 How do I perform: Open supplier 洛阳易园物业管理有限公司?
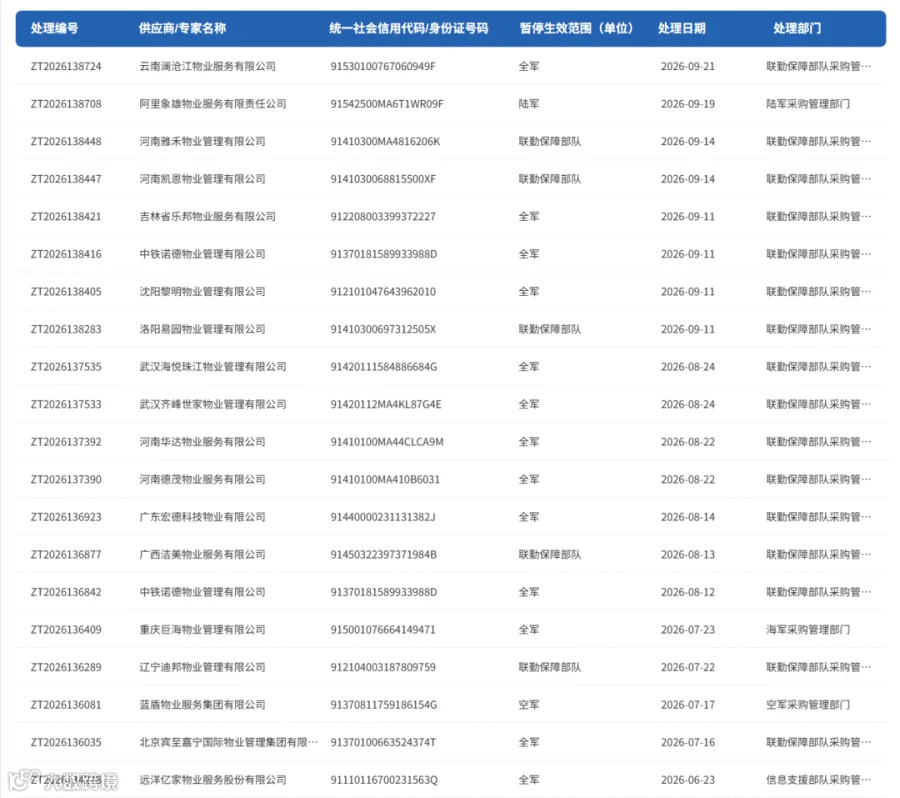(202, 330)
